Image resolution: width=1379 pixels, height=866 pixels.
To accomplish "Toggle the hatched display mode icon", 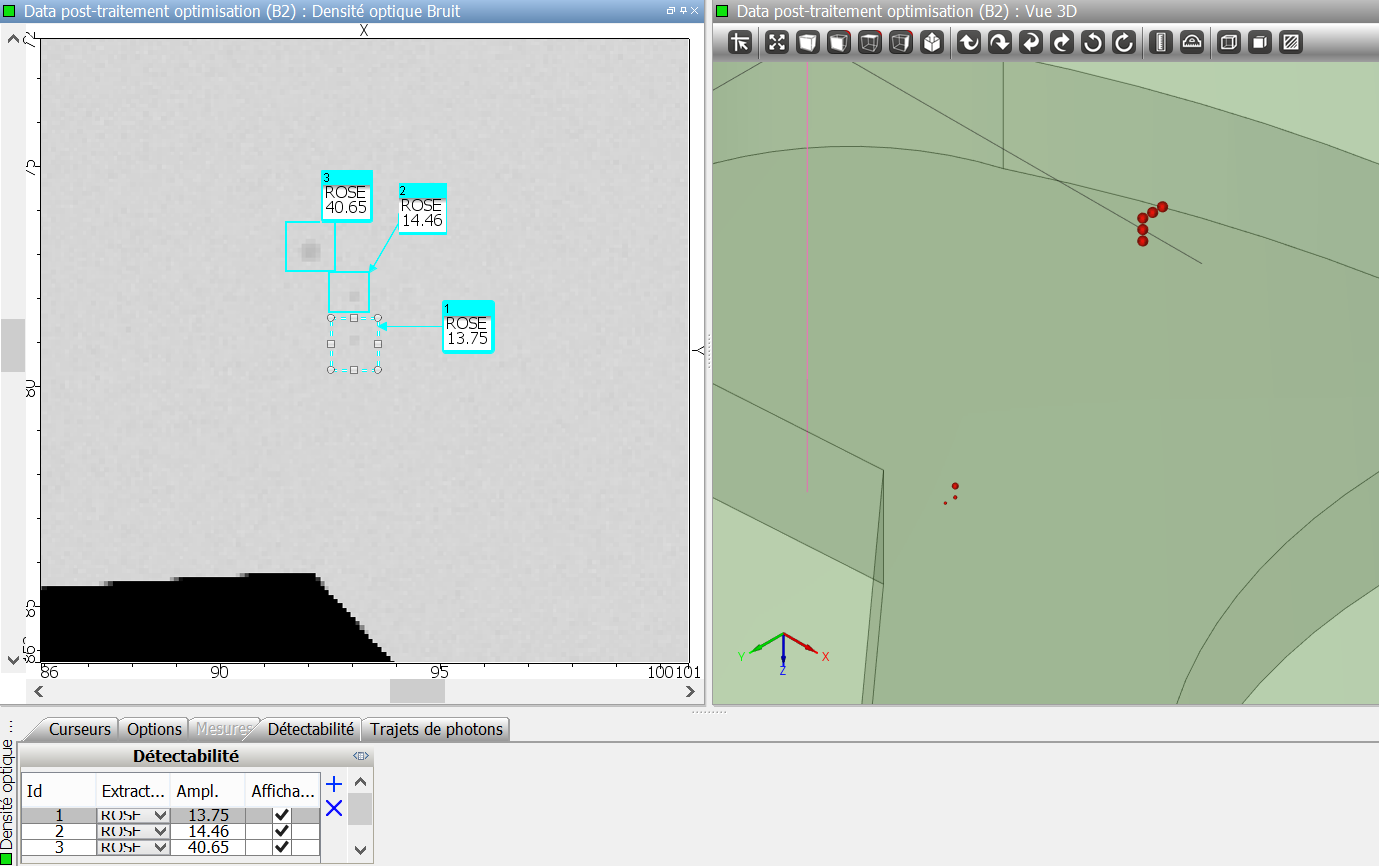I will [x=1291, y=43].
